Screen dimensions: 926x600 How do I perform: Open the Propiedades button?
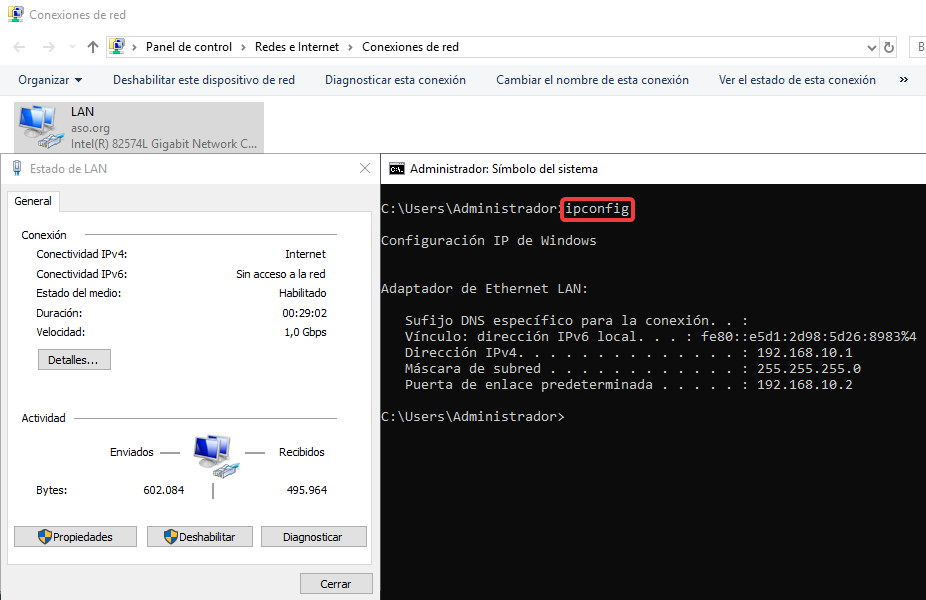click(75, 537)
